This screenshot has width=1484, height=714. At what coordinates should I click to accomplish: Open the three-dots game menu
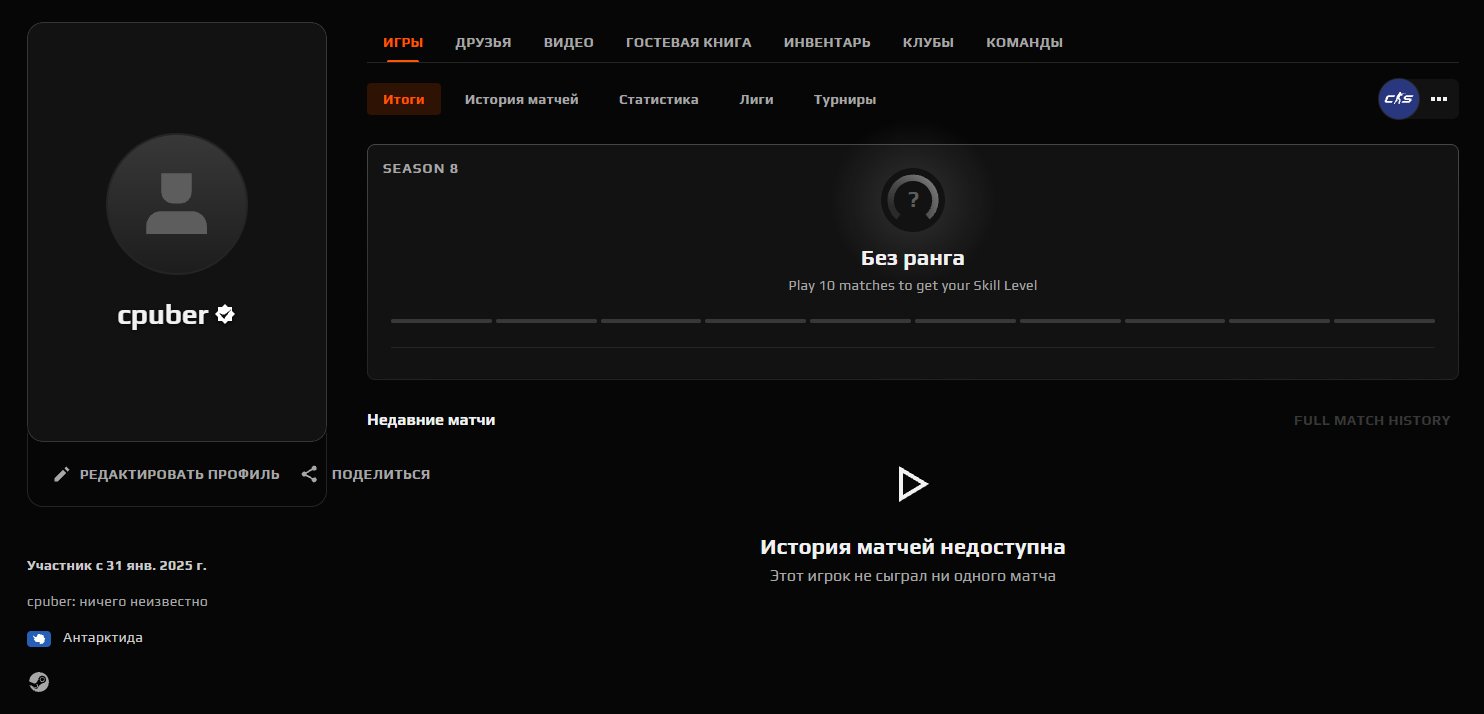1439,99
